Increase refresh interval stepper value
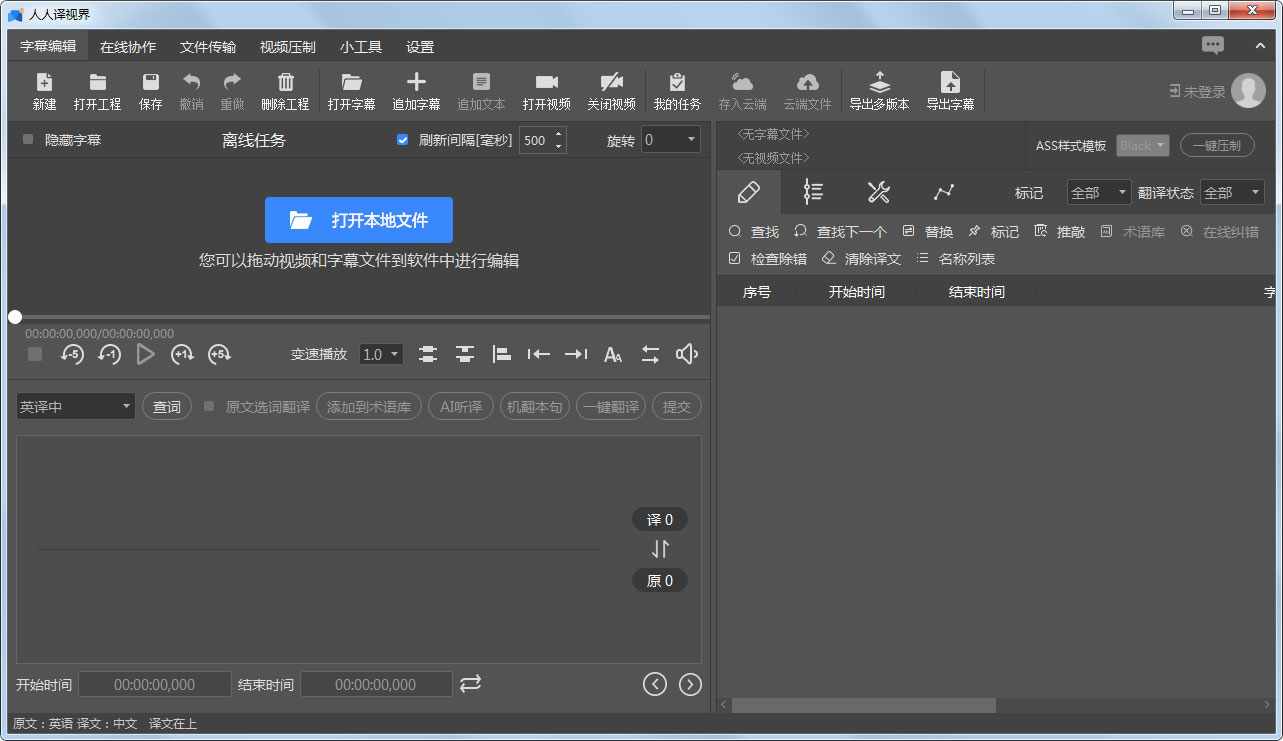Image resolution: width=1283 pixels, height=741 pixels. (x=559, y=134)
